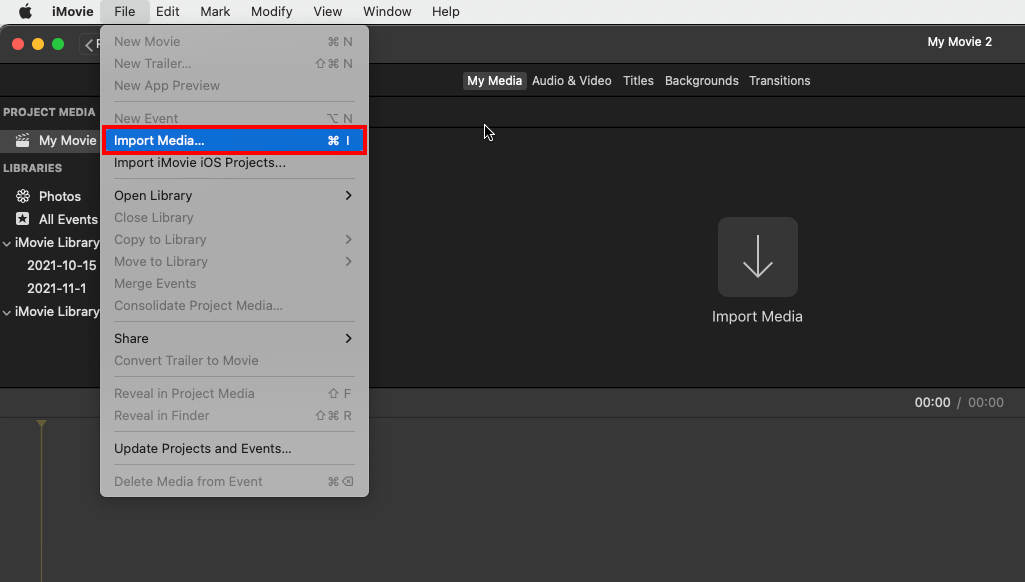Open the iMovie application menu
1025x582 pixels.
click(x=73, y=11)
